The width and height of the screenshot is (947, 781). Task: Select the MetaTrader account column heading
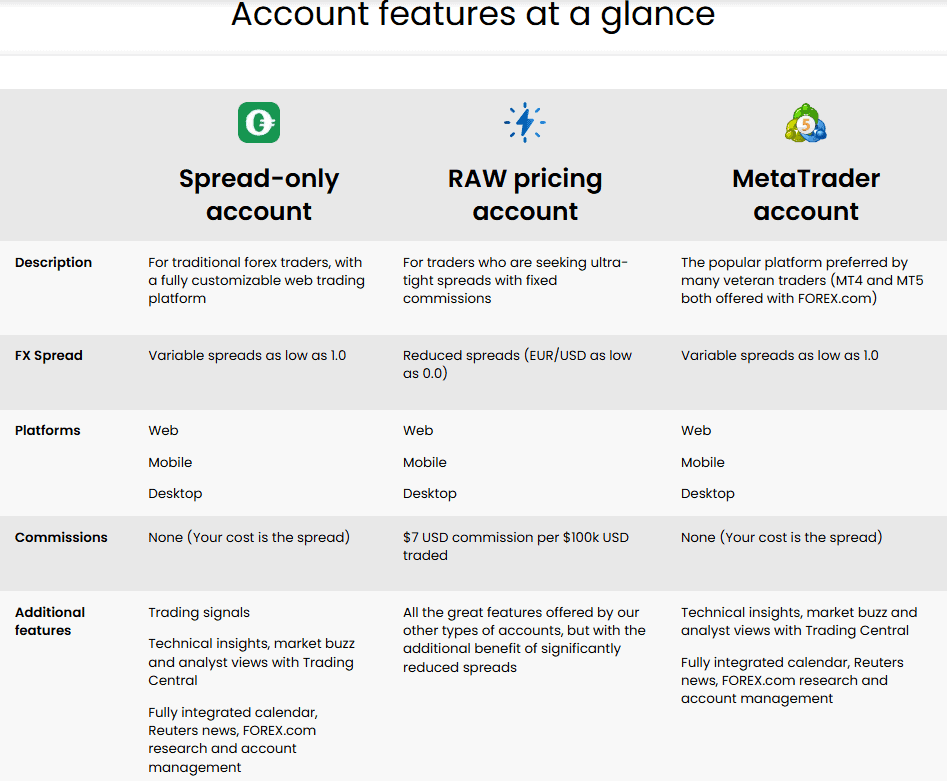805,195
